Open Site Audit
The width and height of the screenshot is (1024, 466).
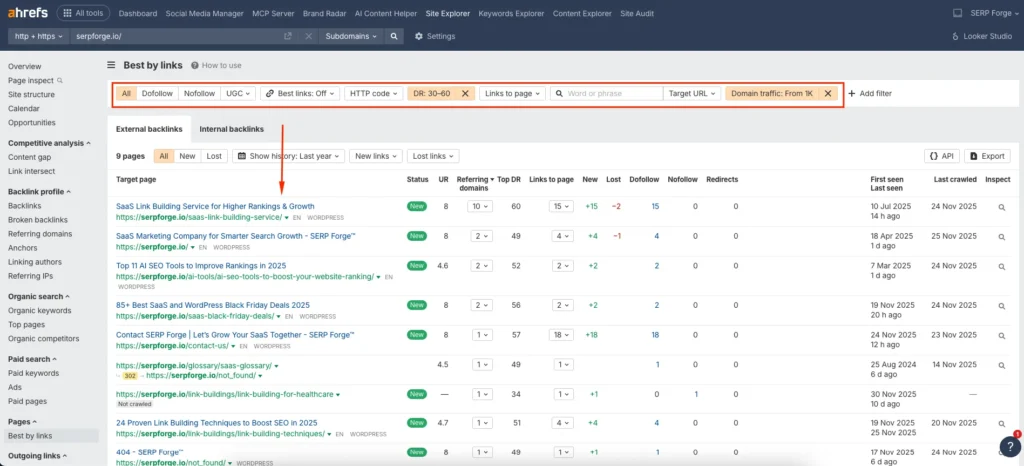point(637,13)
